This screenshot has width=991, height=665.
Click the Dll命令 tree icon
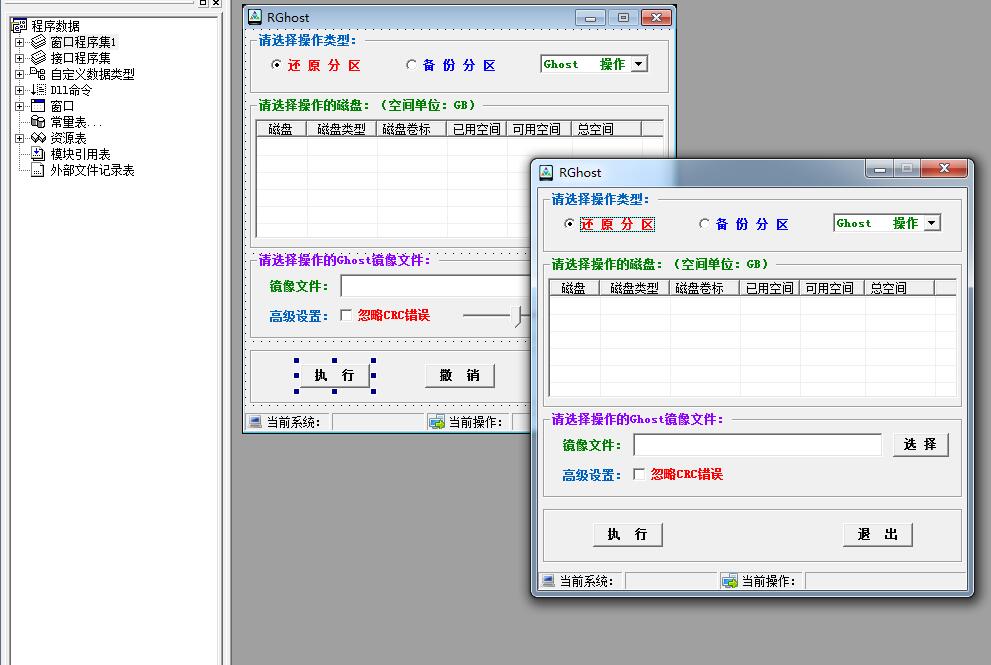pos(38,90)
